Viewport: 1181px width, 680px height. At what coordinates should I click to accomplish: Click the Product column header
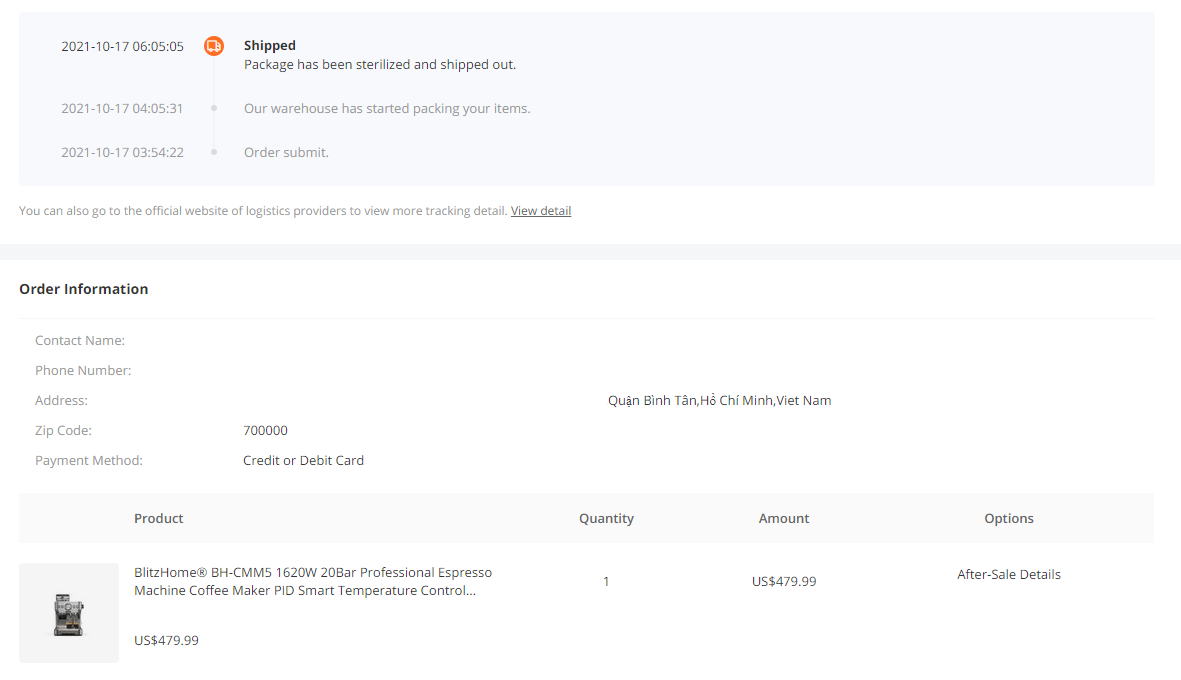(x=158, y=519)
